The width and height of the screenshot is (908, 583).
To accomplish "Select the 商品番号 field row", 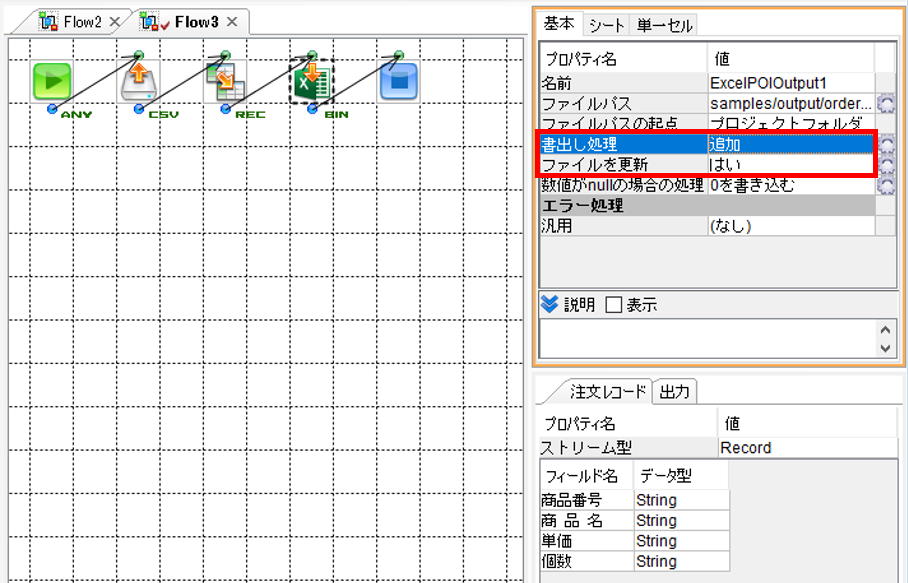I will click(634, 500).
